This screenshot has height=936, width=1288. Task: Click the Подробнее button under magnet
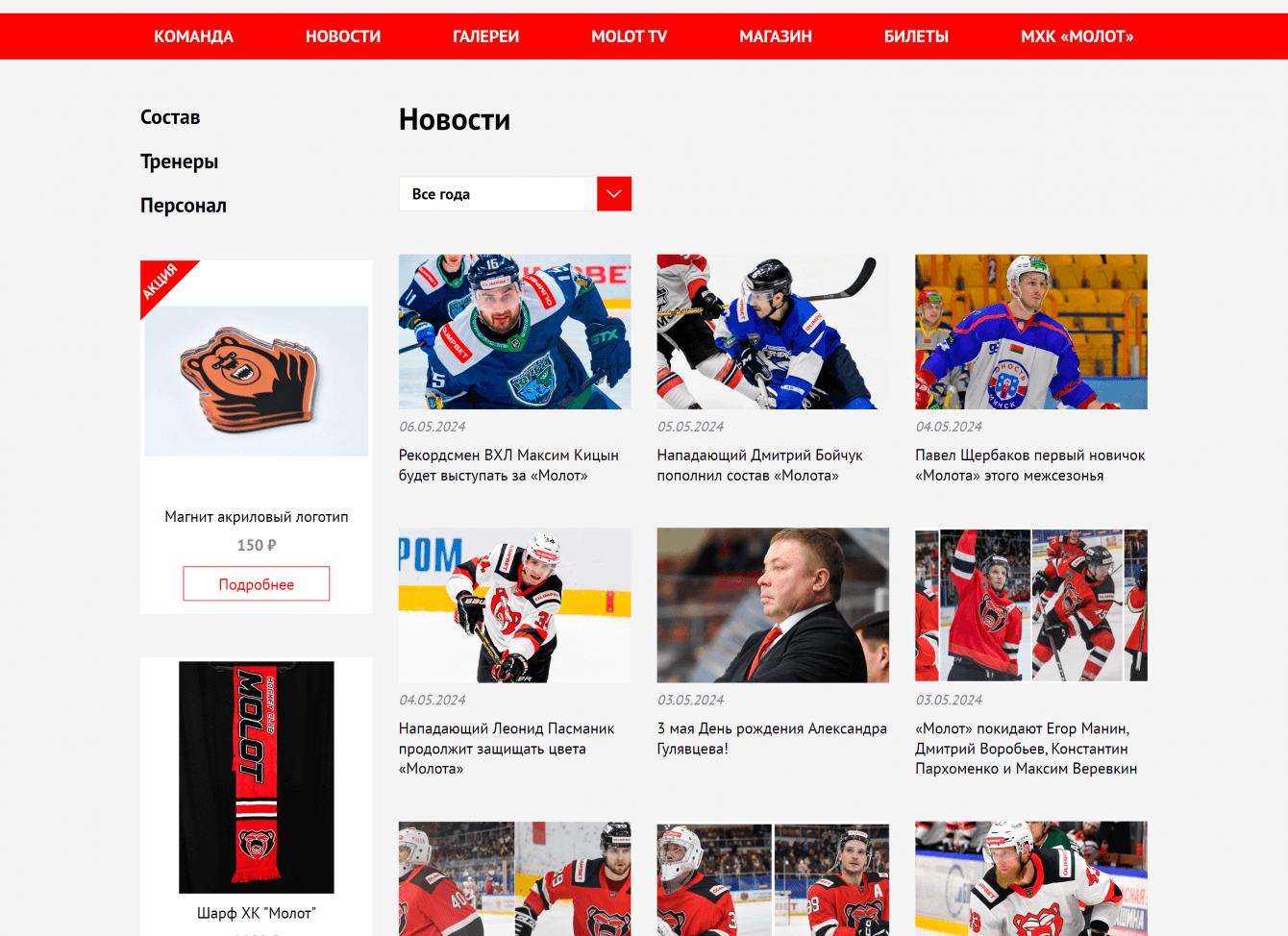coord(257,584)
